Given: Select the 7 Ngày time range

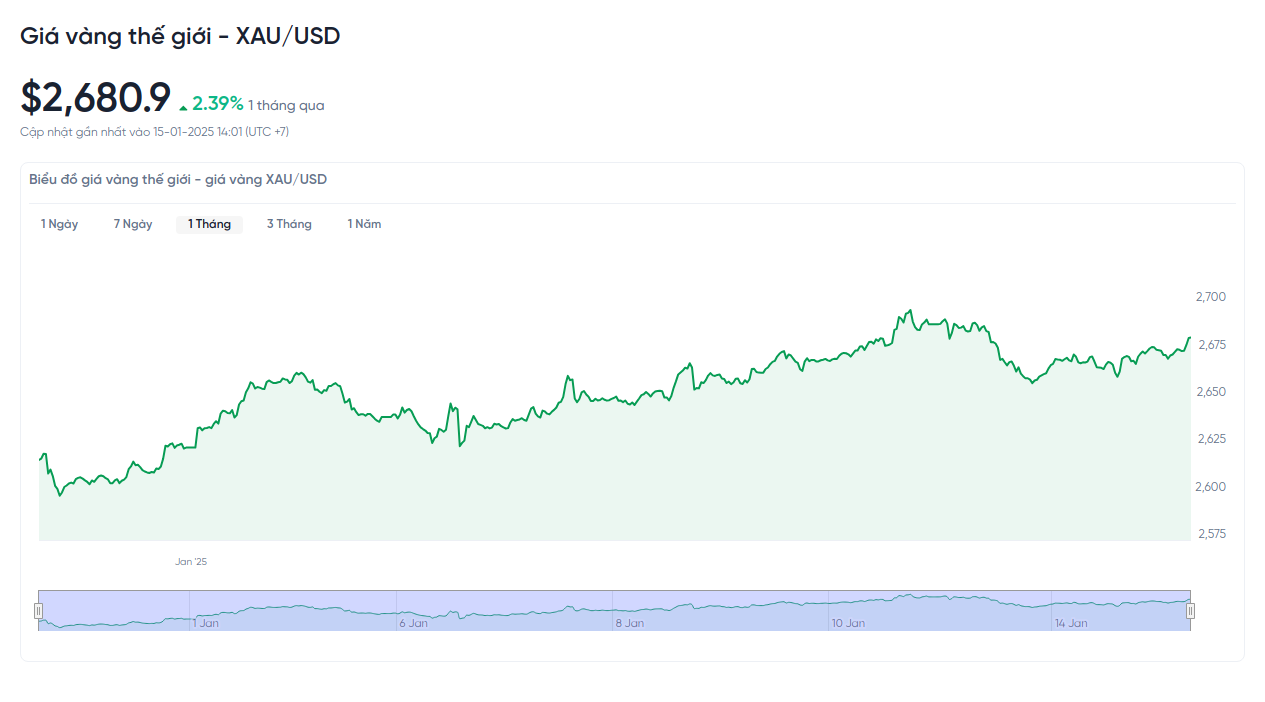Looking at the screenshot, I should 133,224.
